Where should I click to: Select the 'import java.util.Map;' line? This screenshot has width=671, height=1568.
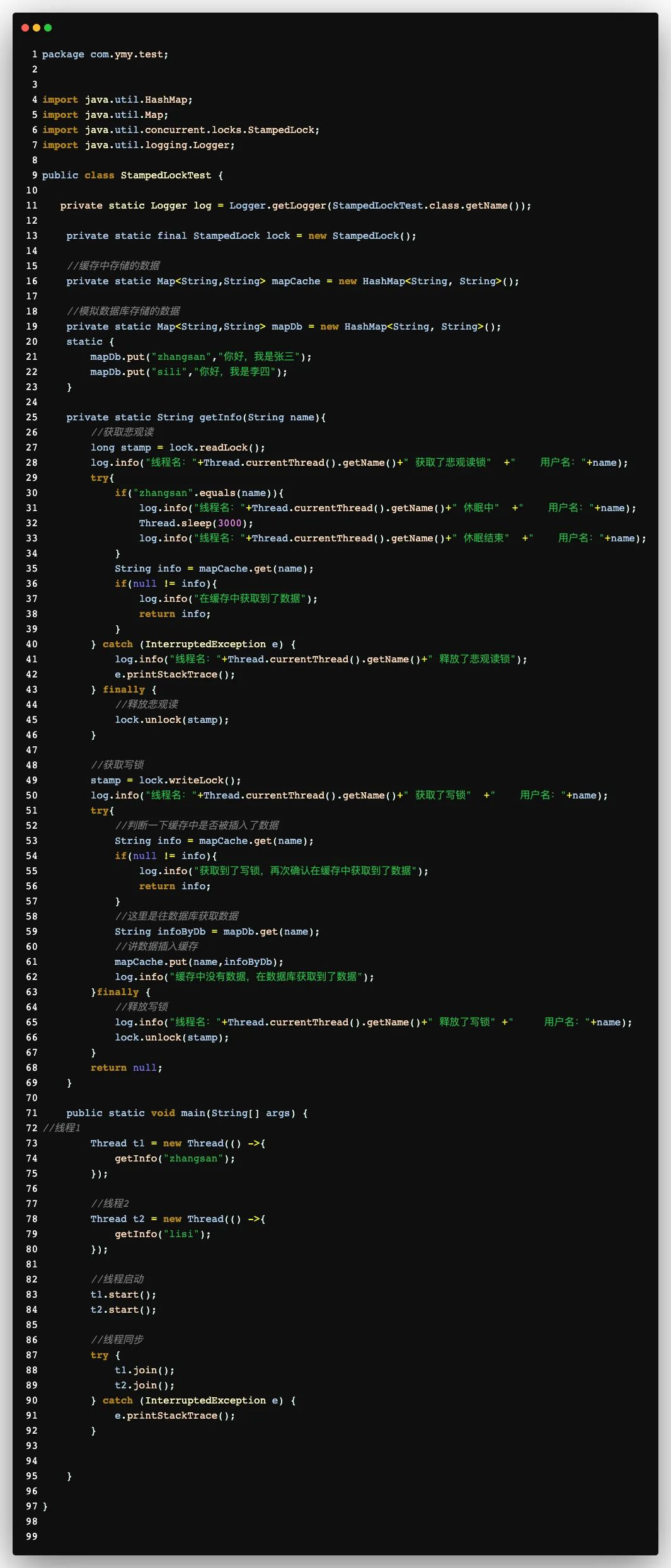pyautogui.click(x=105, y=115)
